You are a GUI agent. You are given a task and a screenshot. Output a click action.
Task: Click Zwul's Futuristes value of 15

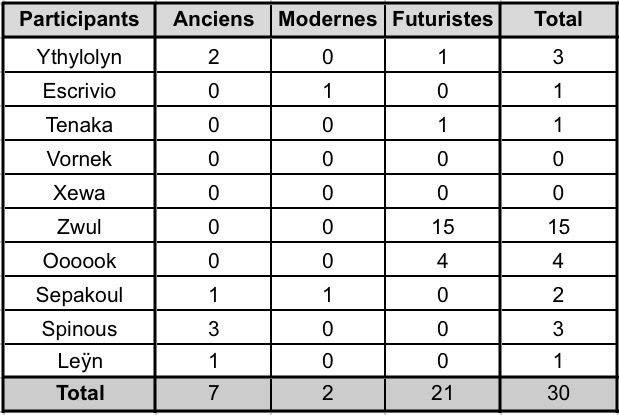tap(442, 227)
